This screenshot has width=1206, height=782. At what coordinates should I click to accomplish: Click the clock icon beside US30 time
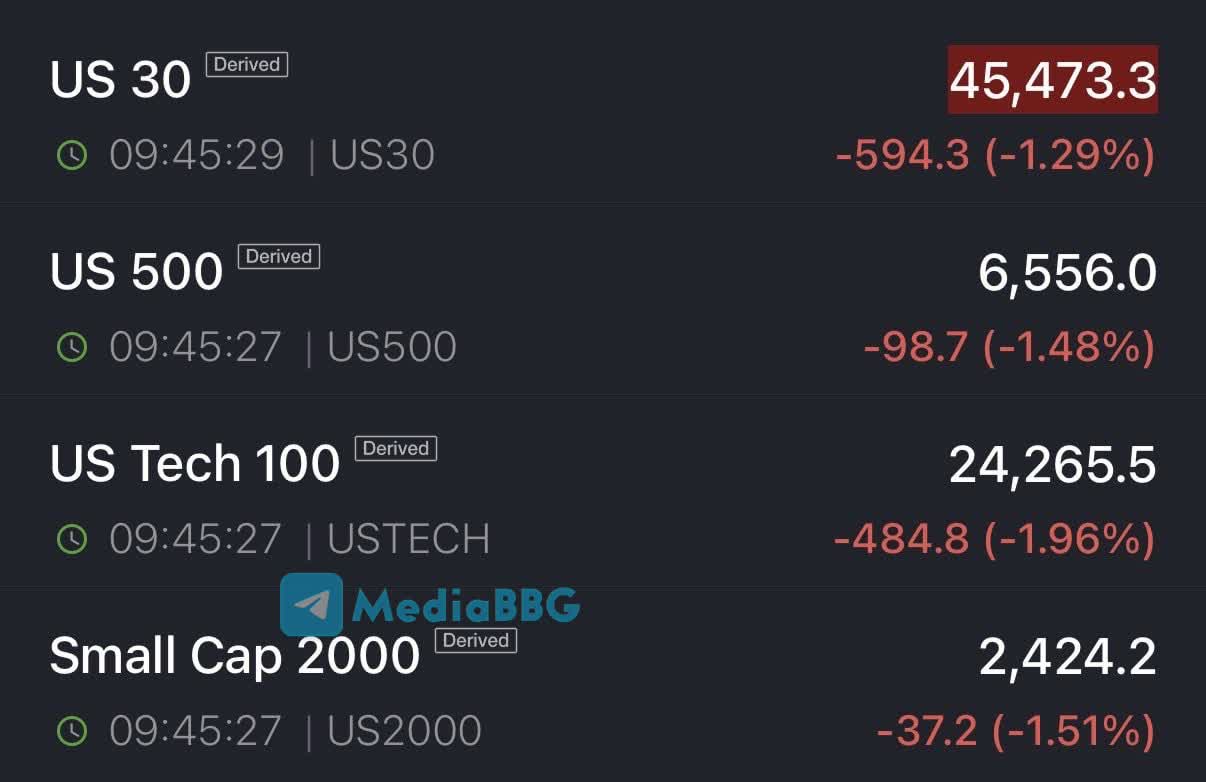[72, 155]
